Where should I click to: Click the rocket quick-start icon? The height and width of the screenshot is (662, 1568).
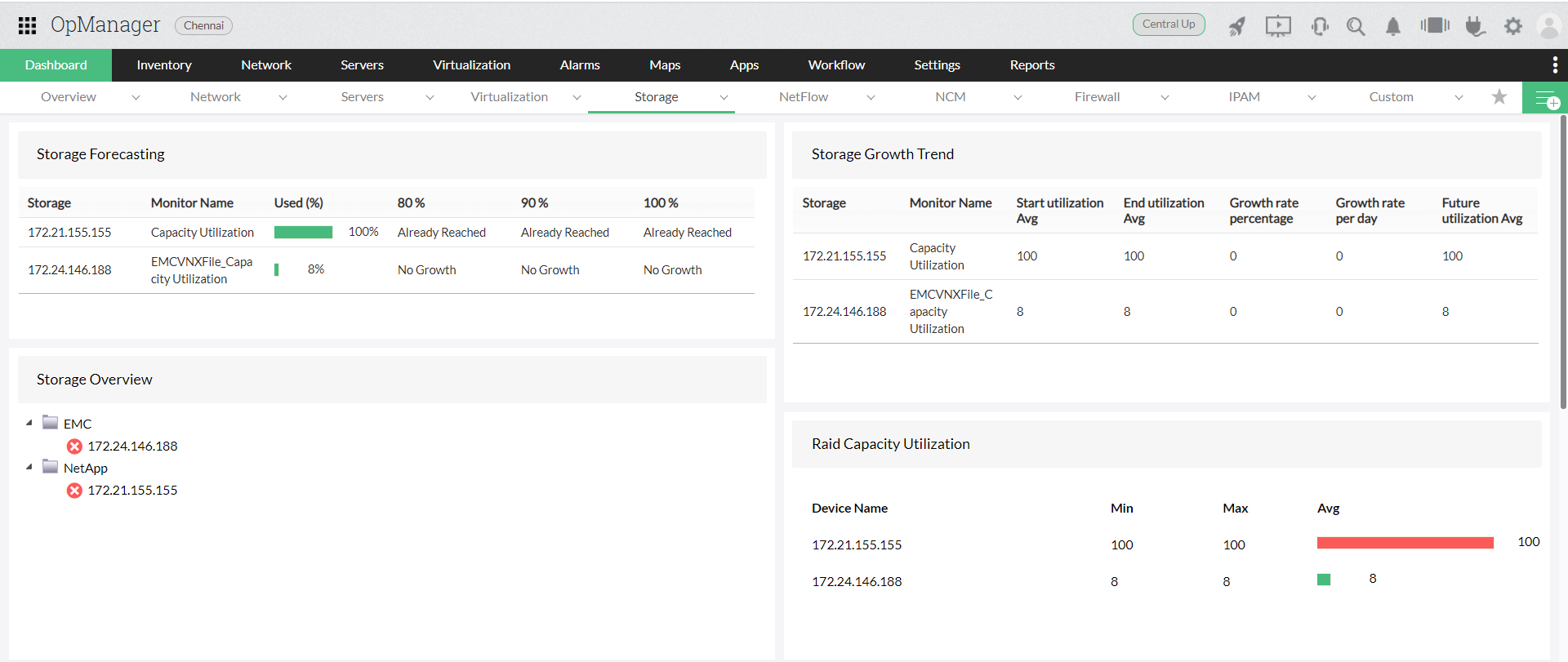tap(1237, 26)
